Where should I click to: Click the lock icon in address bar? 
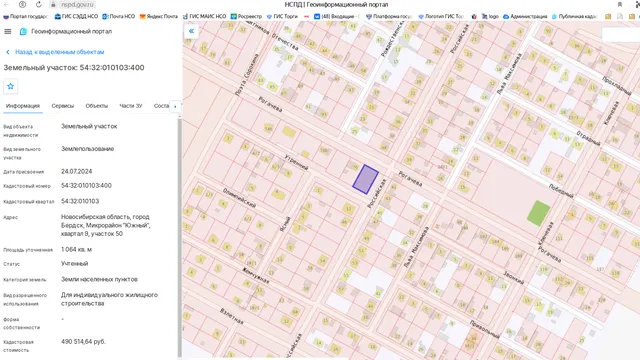(x=53, y=4)
